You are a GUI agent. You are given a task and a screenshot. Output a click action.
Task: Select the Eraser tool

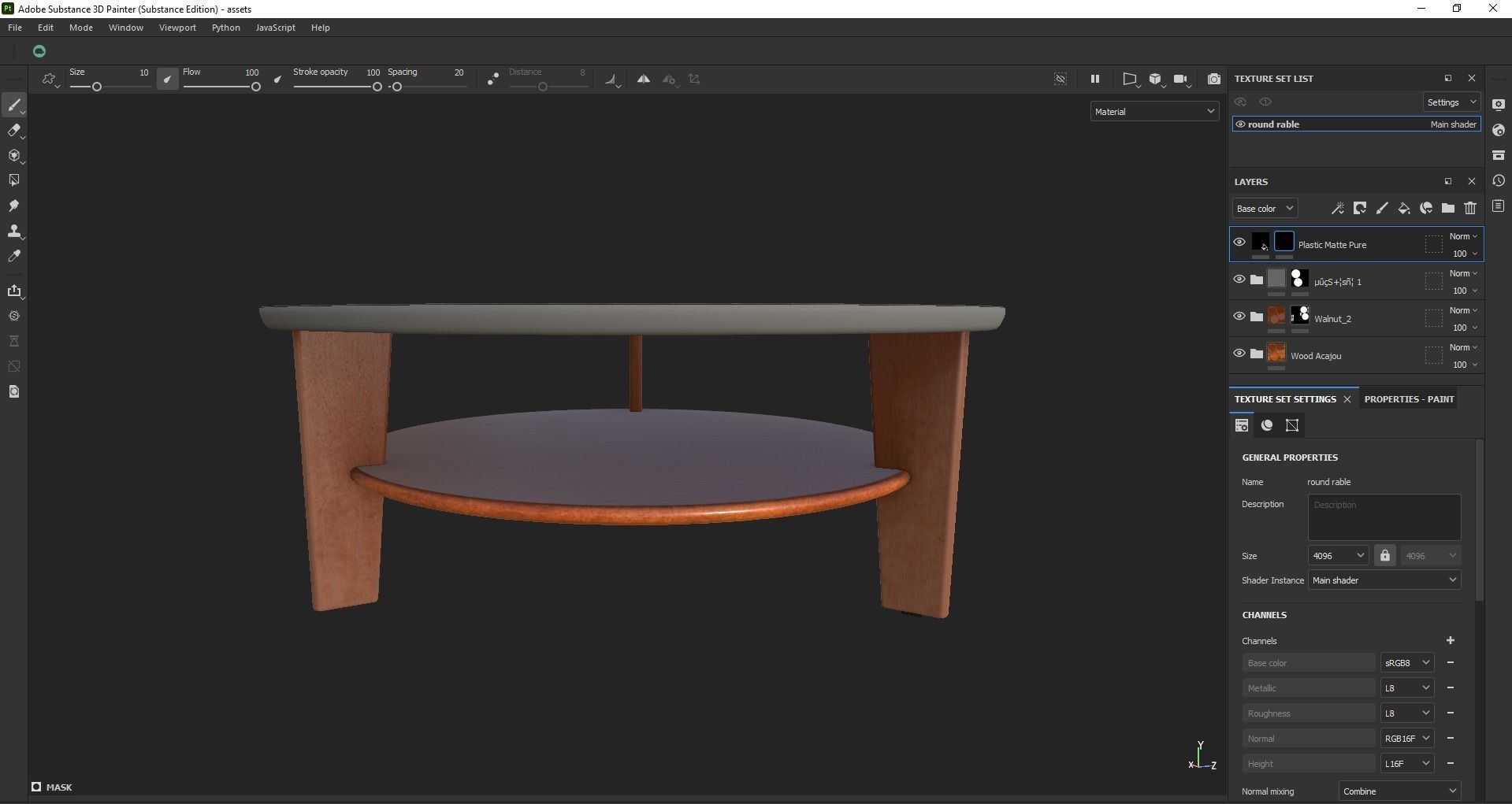click(14, 131)
